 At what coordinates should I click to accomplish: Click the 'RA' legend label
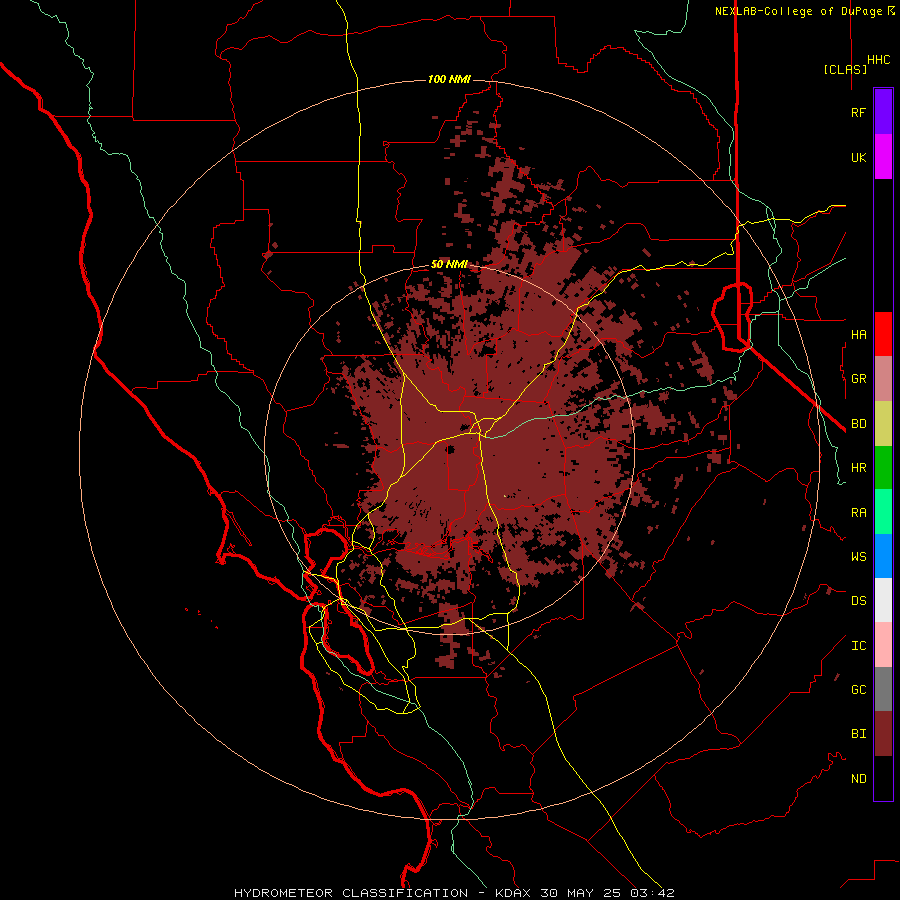[x=858, y=513]
